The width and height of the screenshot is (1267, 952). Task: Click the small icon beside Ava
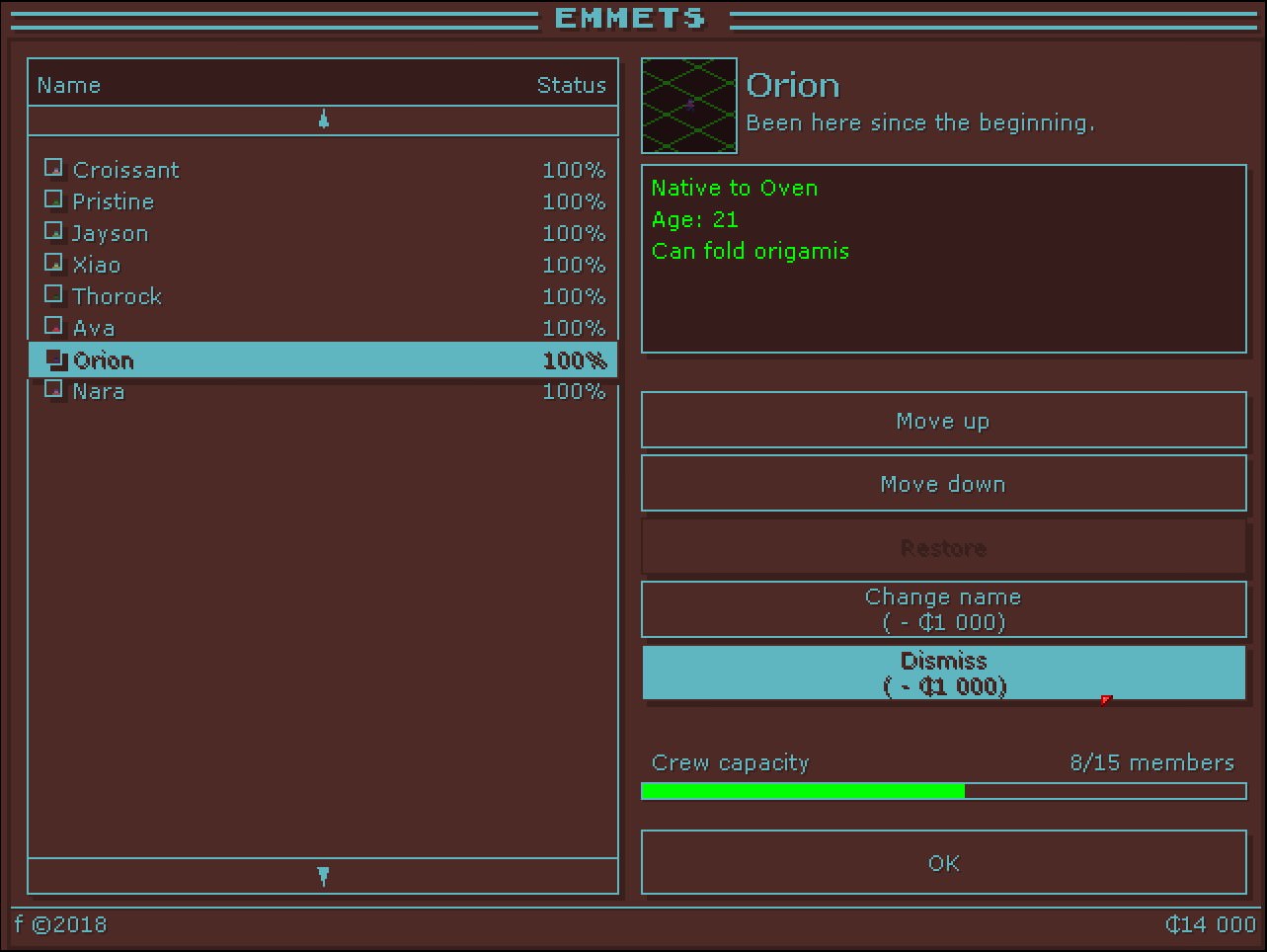coord(53,327)
